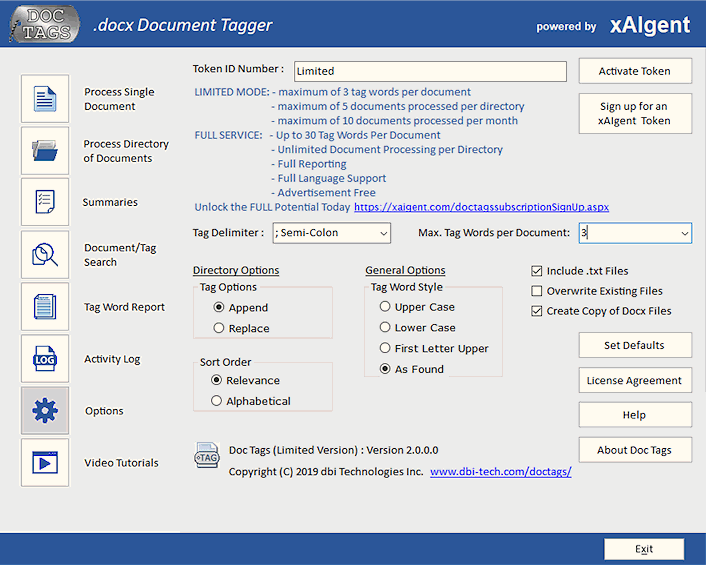Click into the Token ID Number field
706x565 pixels.
pyautogui.click(x=430, y=71)
